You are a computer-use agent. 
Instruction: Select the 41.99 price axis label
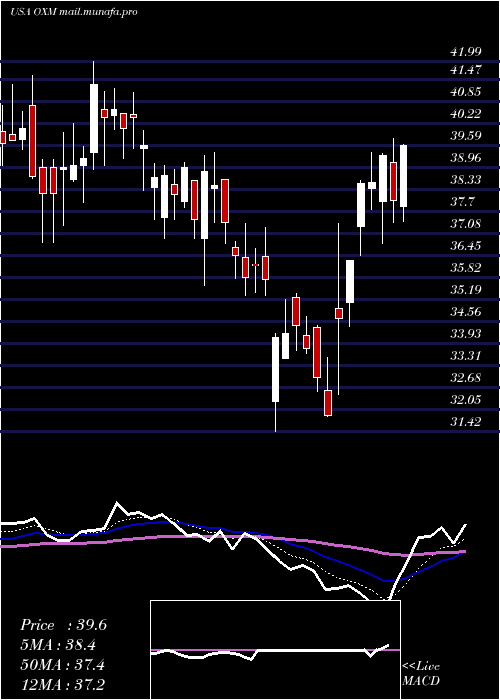(x=466, y=52)
